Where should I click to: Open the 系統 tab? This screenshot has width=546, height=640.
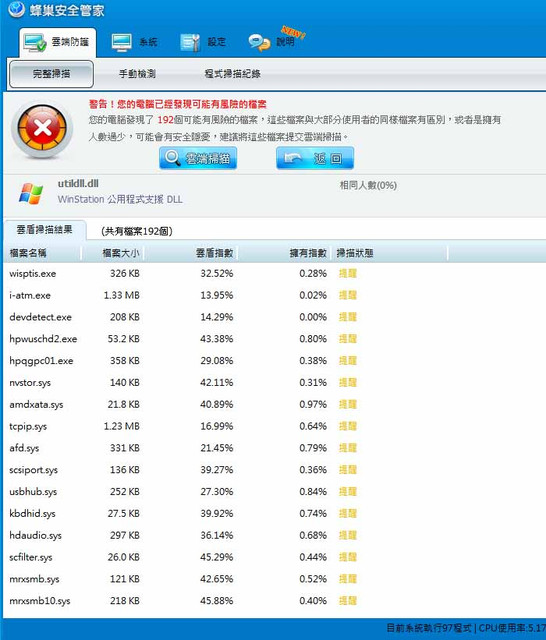click(134, 42)
